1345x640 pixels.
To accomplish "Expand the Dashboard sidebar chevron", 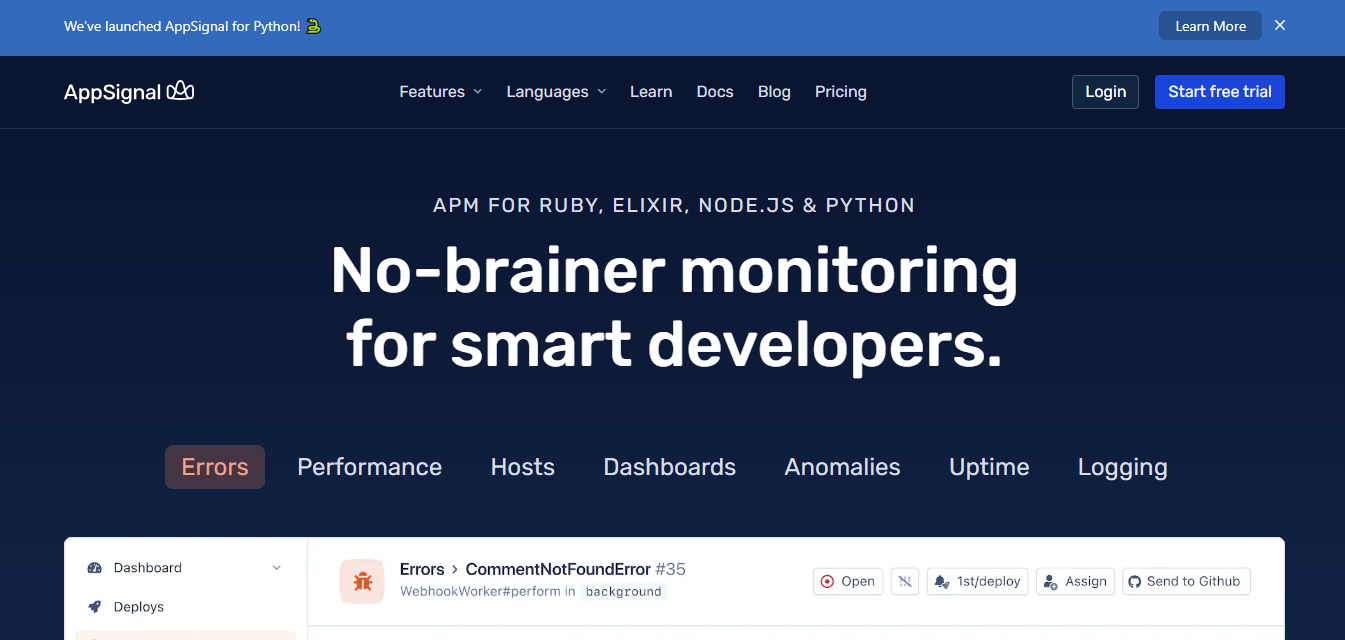I will tap(277, 568).
